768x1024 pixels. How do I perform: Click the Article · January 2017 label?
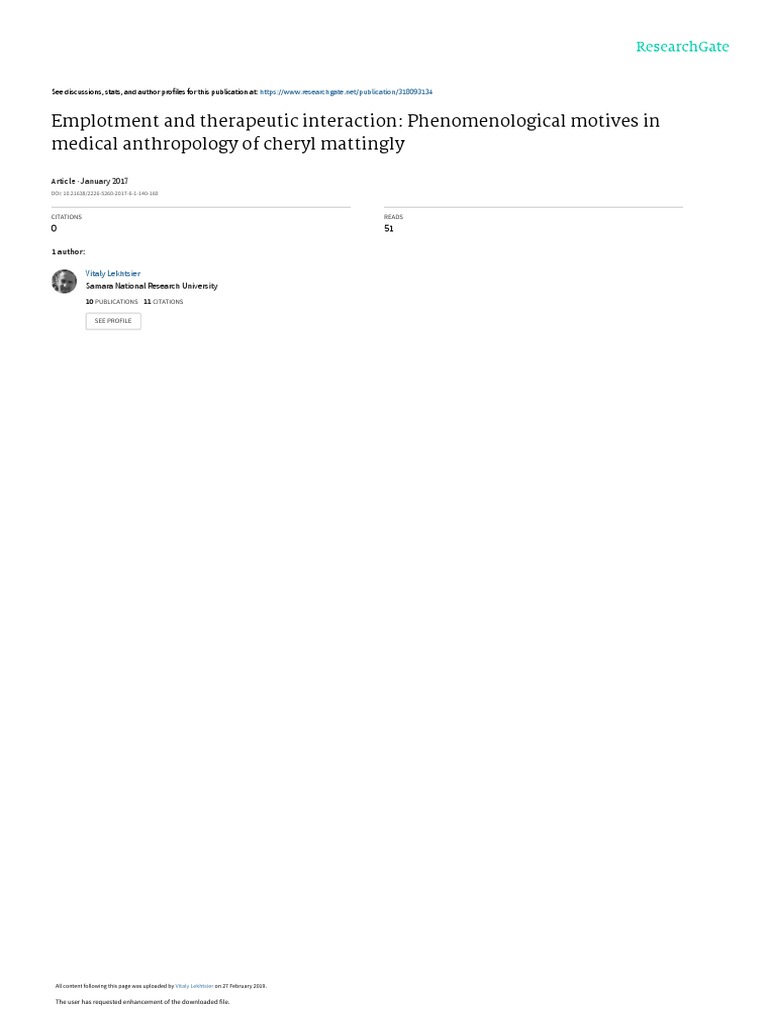(89, 181)
